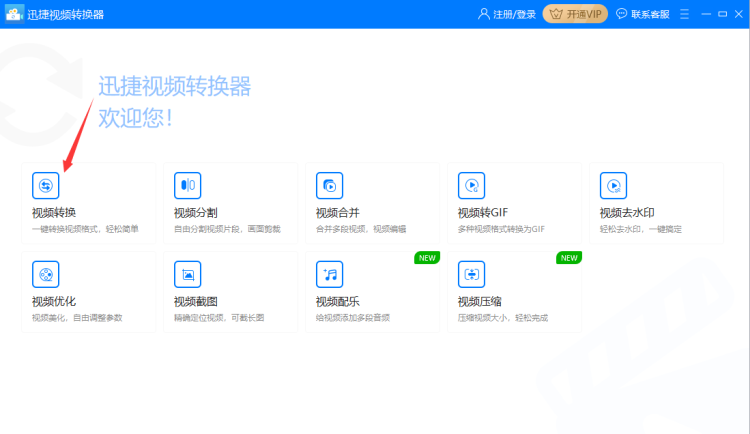Screen dimensions: 750x434
Task: Click description 合并多段视频，视频编辑
Action: click(361, 229)
